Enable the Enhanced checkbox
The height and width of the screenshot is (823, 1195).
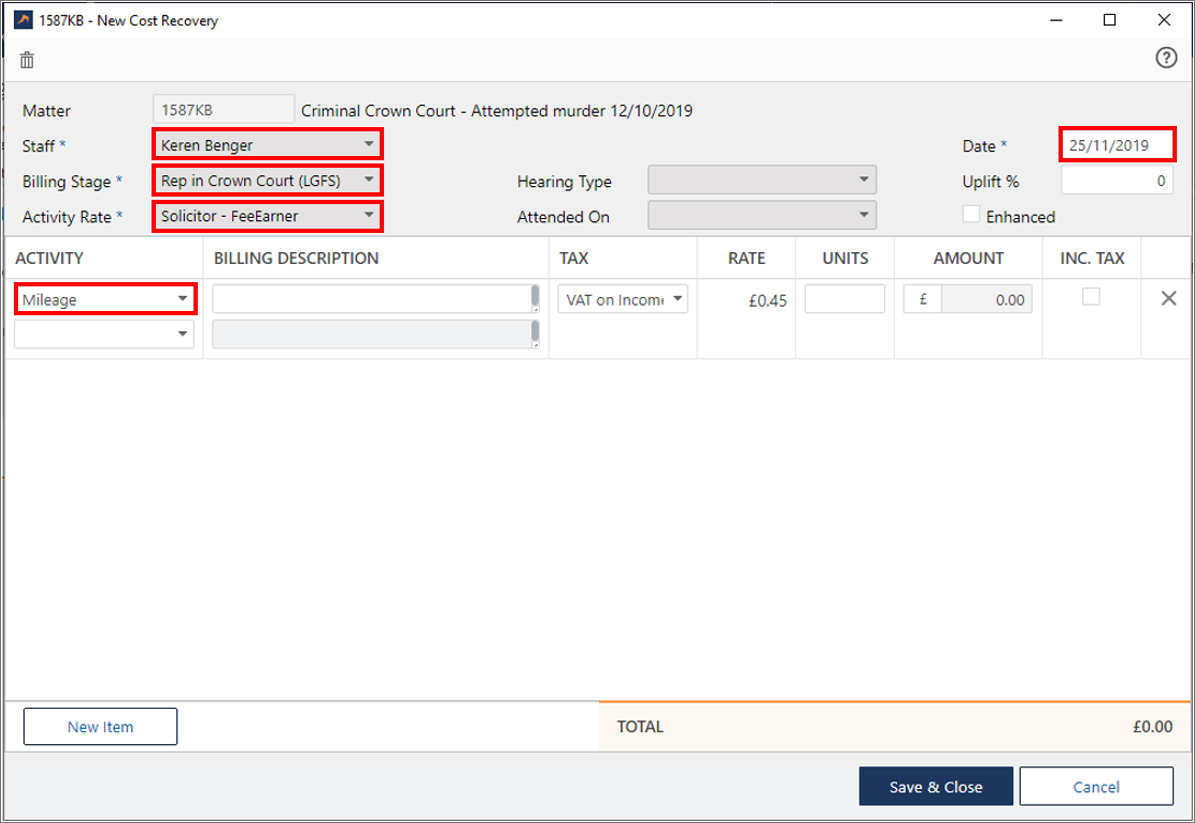coord(971,215)
